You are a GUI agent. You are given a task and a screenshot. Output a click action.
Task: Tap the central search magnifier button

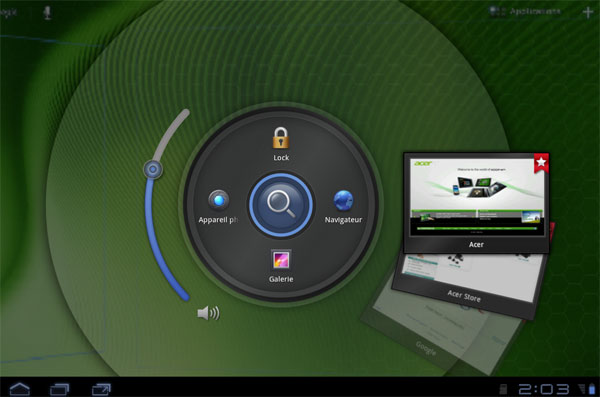pyautogui.click(x=281, y=205)
